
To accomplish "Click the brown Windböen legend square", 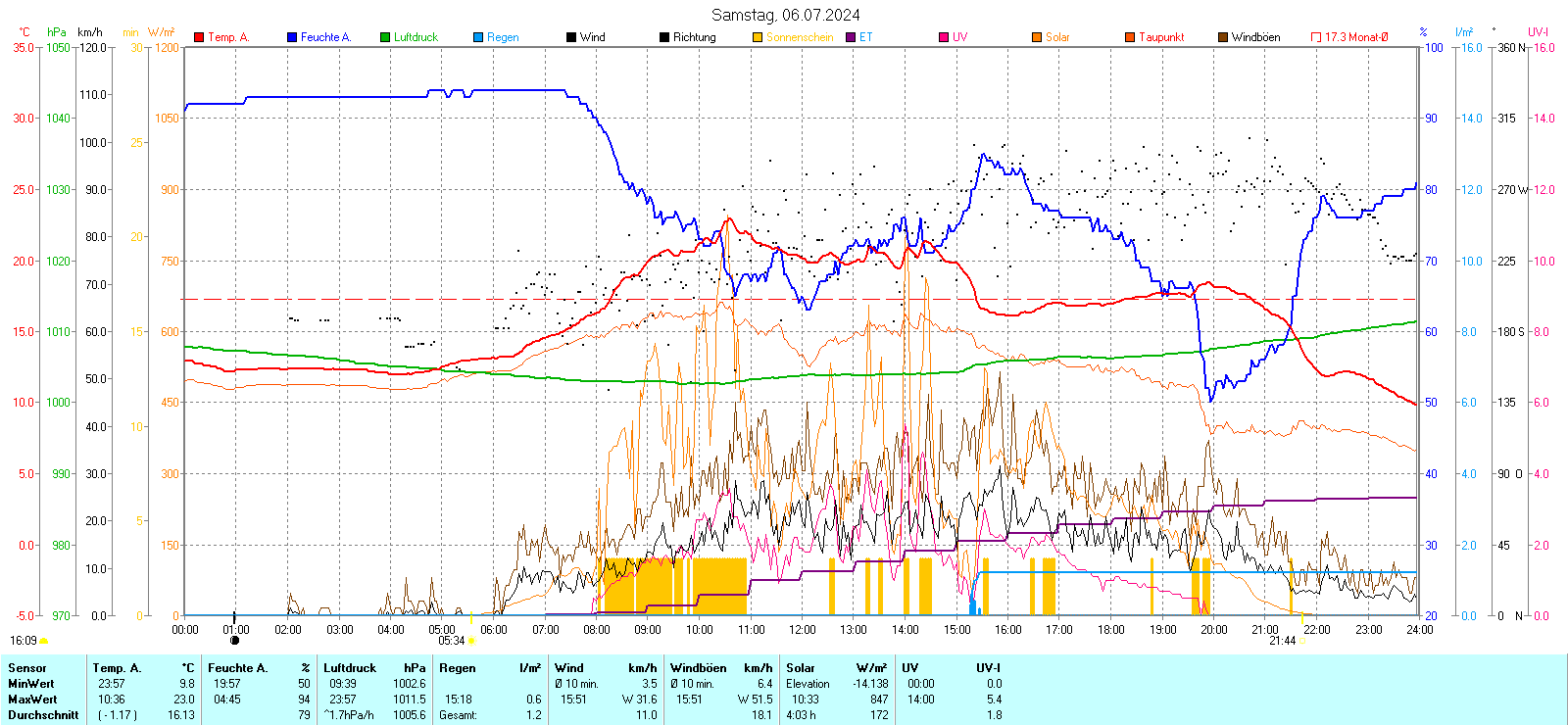I will (x=1223, y=37).
